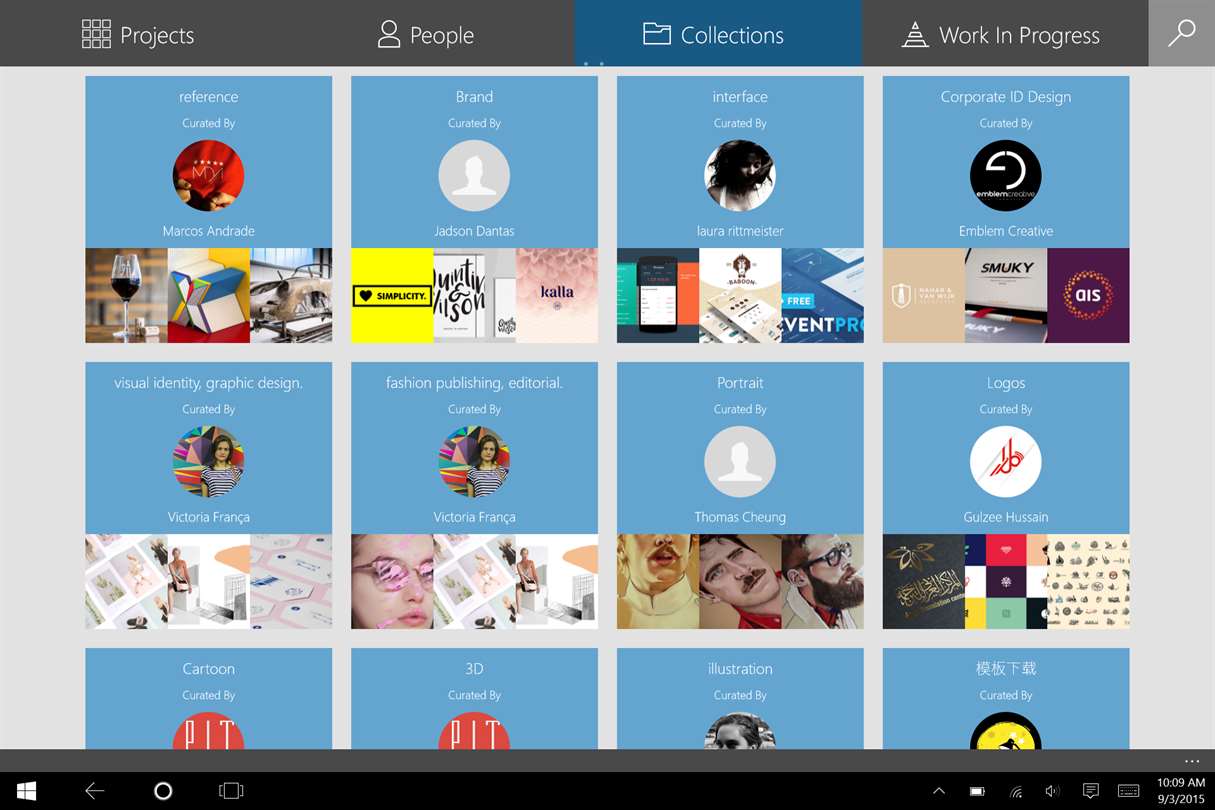1215x810 pixels.
Task: Open Task View on the taskbar
Action: click(x=231, y=791)
